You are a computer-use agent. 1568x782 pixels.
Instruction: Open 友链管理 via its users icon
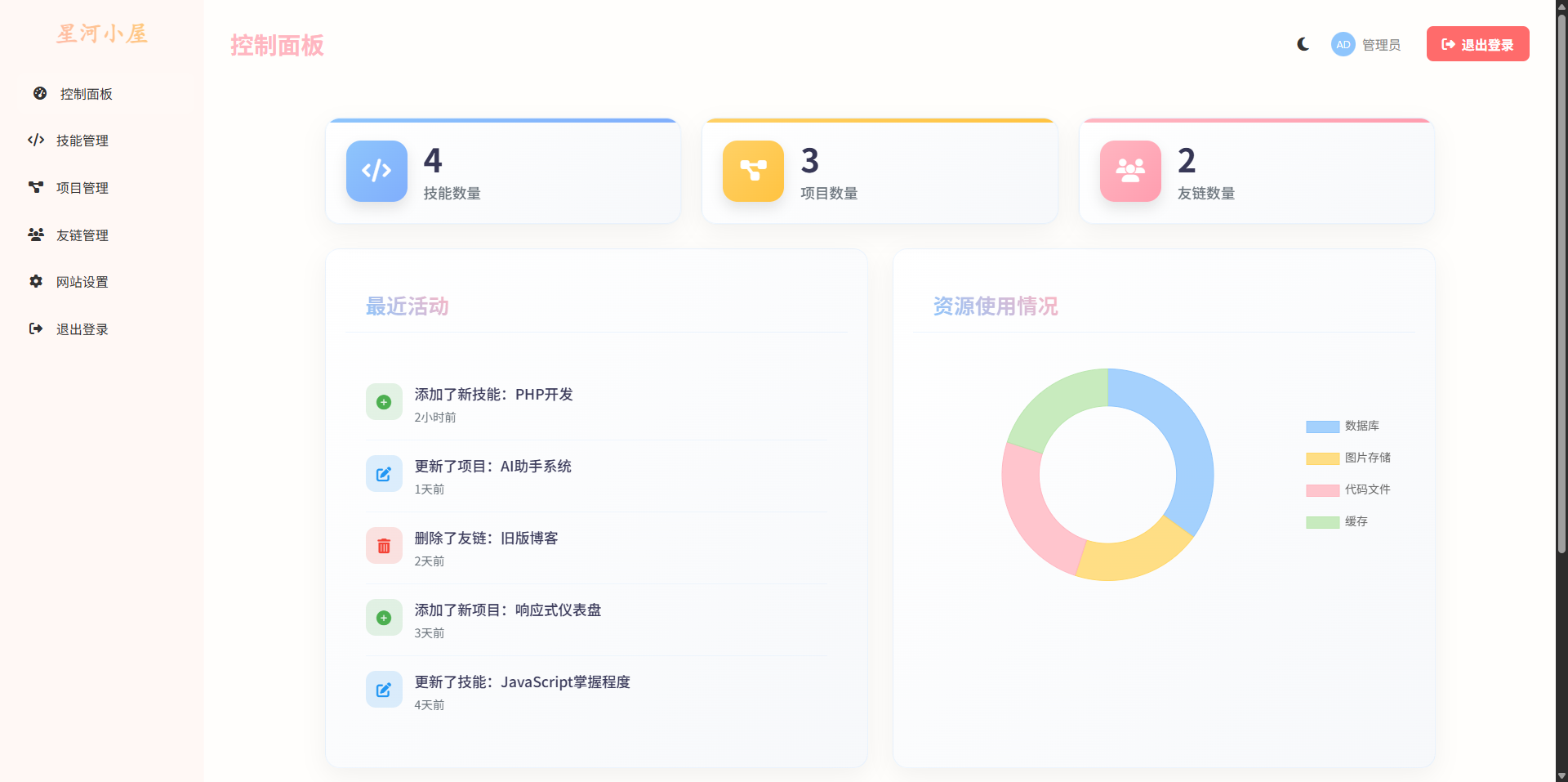pos(36,235)
